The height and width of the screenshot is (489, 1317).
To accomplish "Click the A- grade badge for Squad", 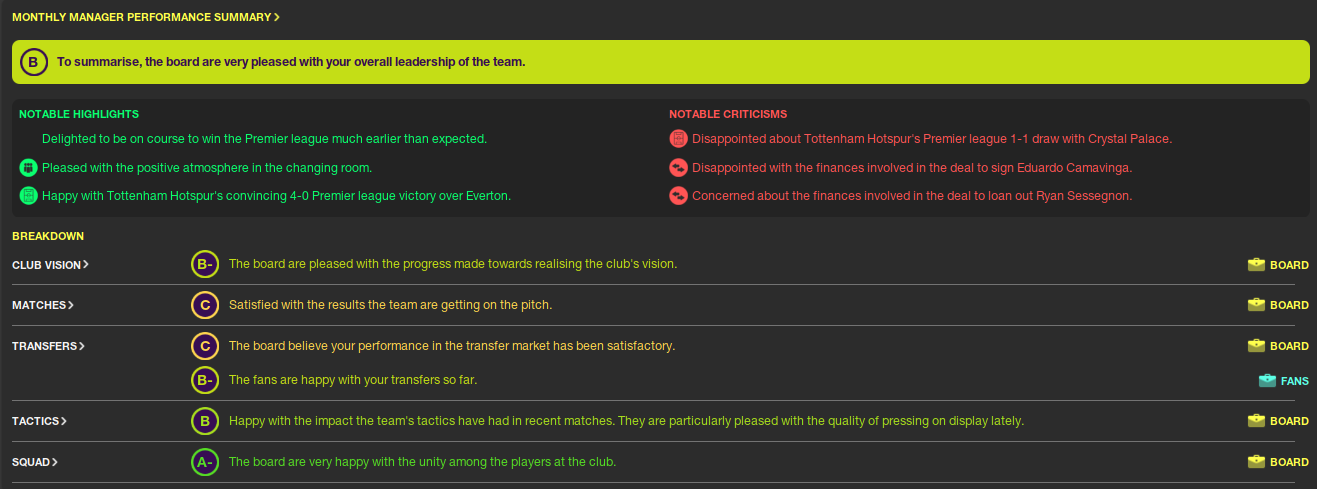I will 205,463.
